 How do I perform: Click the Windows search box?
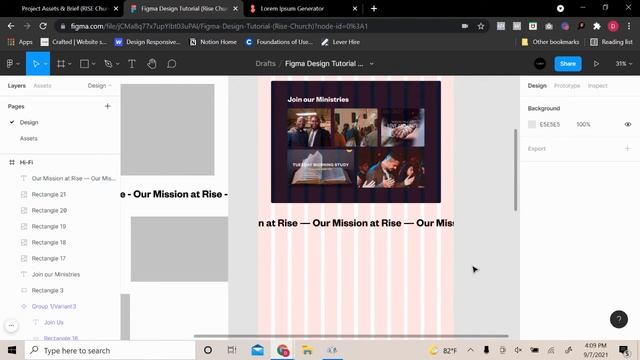(x=110, y=350)
